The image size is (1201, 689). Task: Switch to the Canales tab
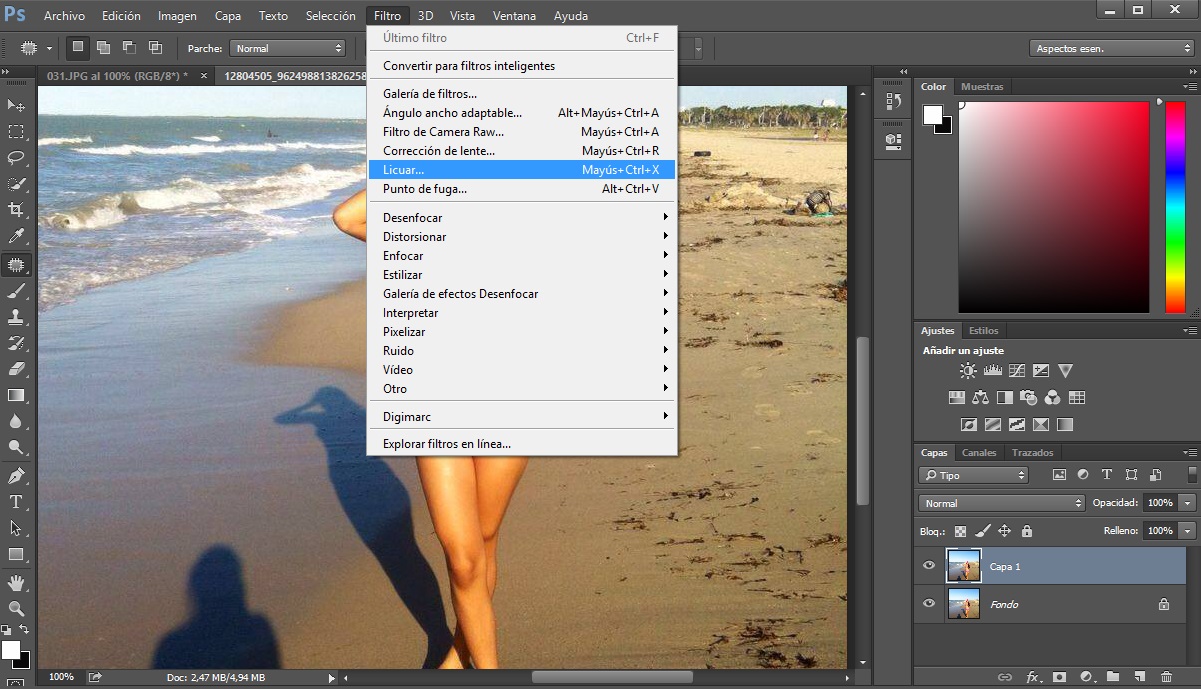click(979, 453)
